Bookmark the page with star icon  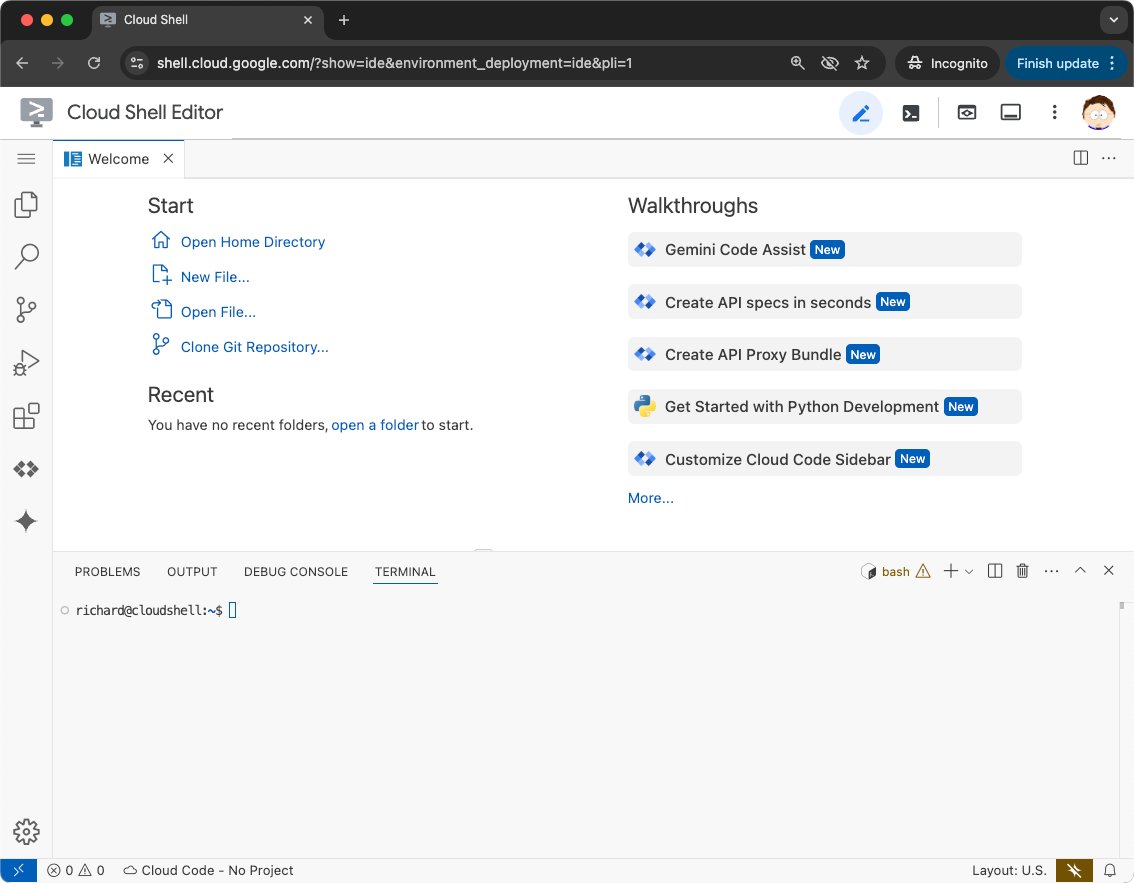pos(861,63)
